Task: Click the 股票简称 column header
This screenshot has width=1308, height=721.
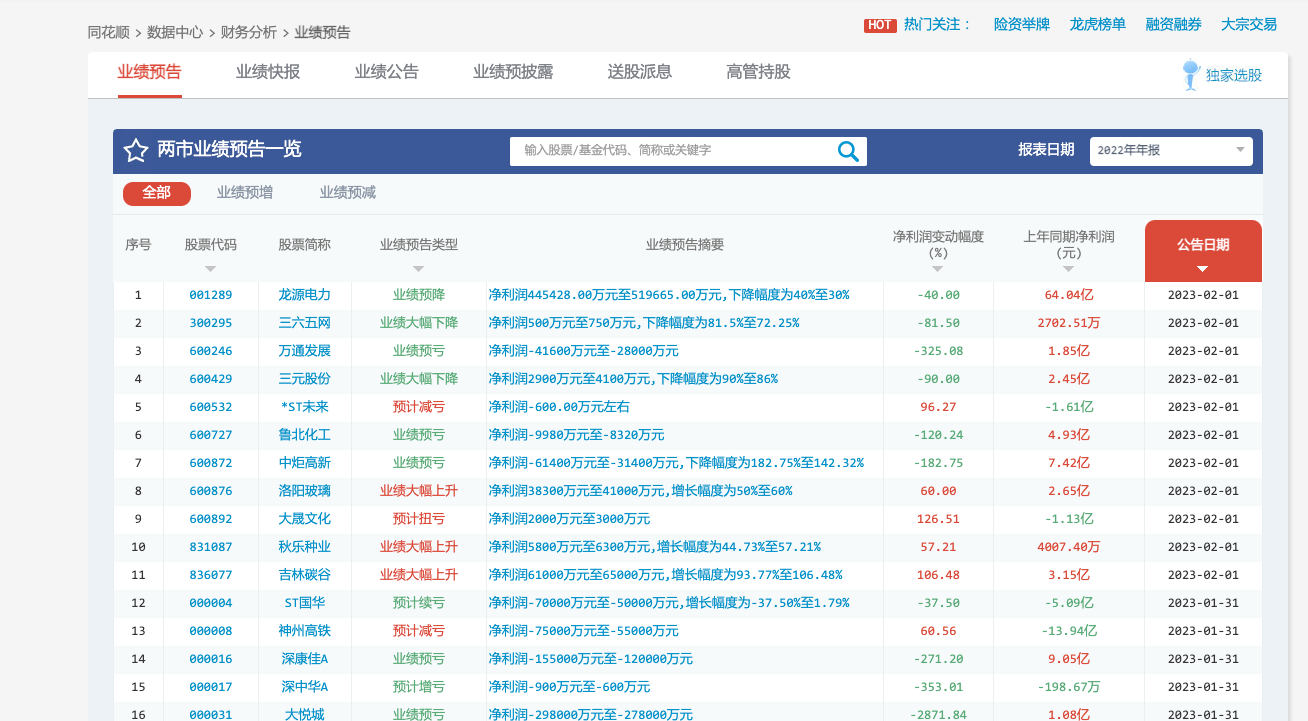Action: (x=305, y=245)
